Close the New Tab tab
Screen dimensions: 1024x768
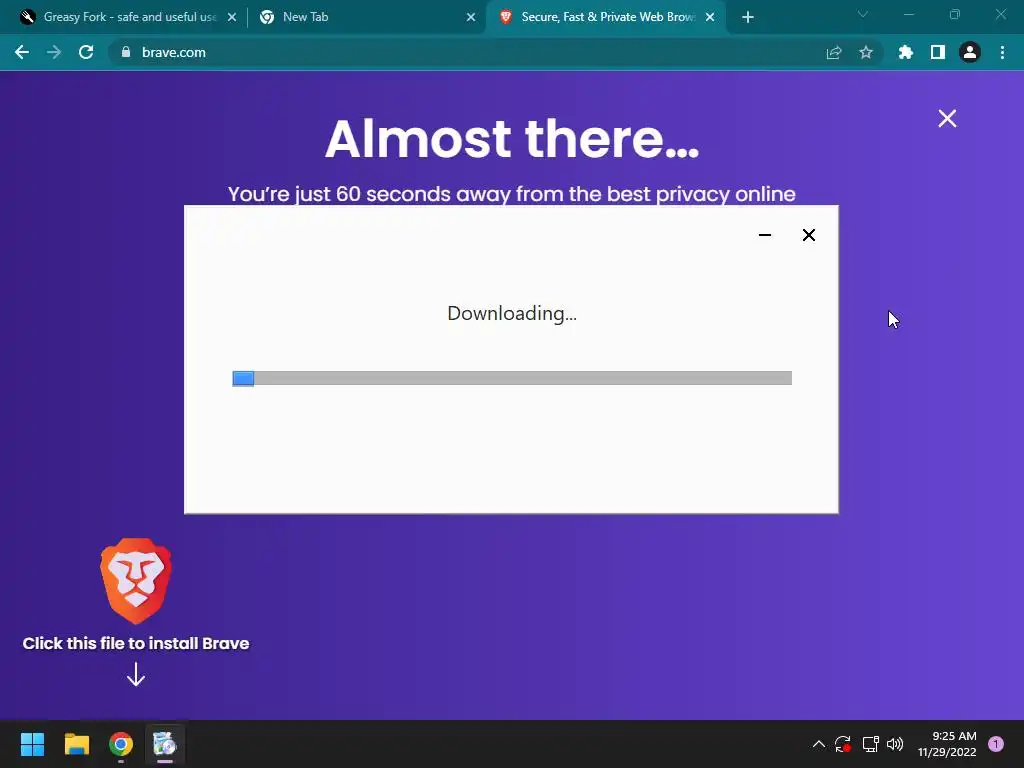(x=471, y=17)
